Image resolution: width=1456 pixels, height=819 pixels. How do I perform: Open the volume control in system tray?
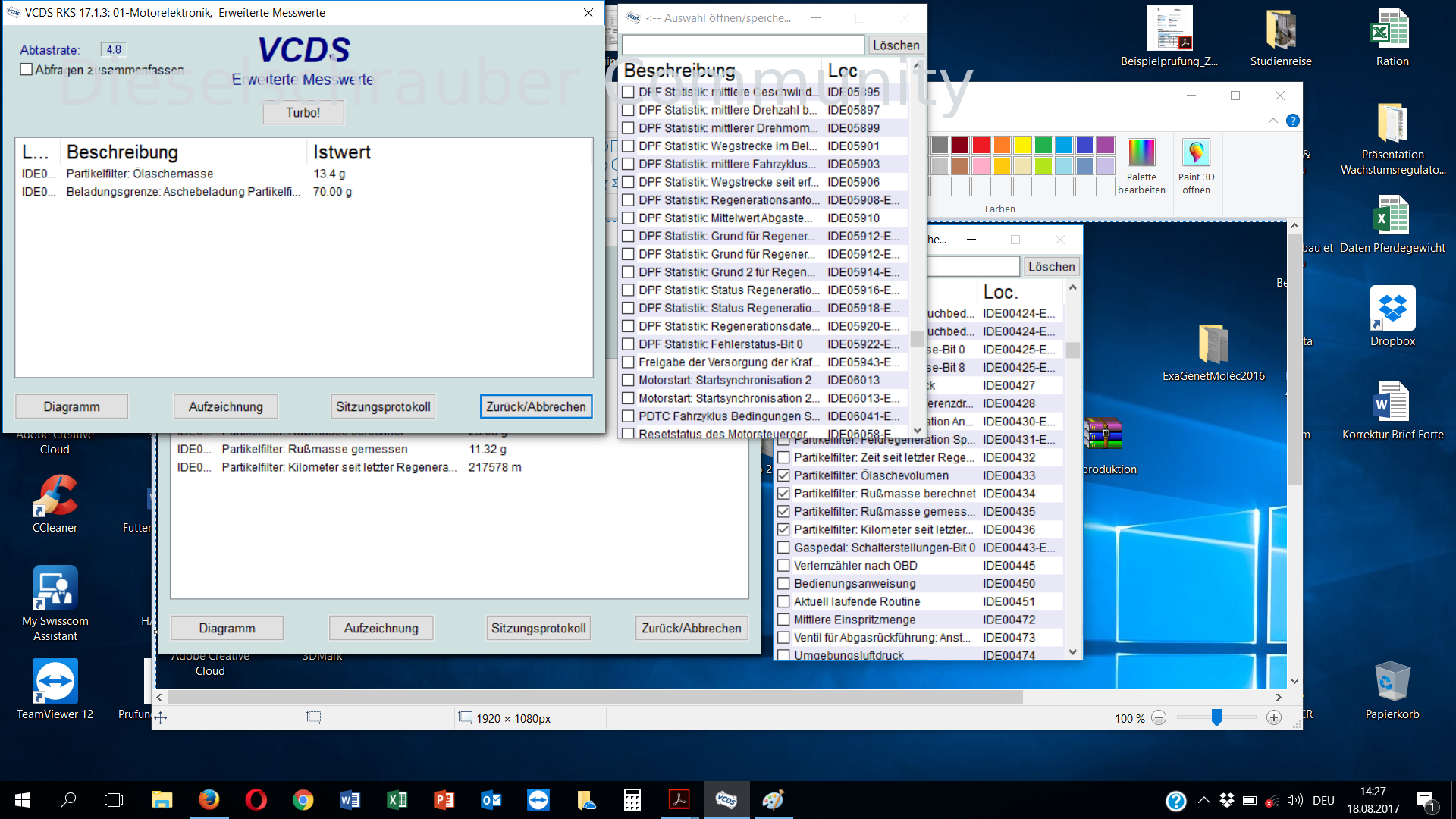pyautogui.click(x=1294, y=800)
